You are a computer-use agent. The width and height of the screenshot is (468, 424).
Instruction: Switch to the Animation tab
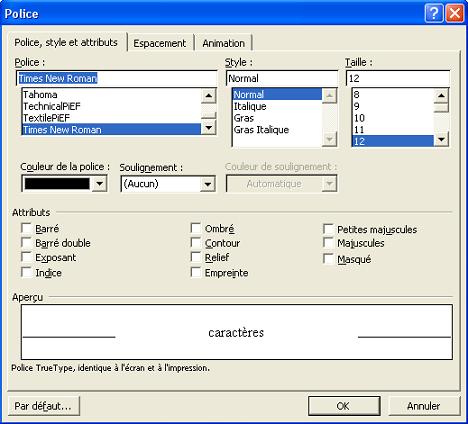coord(223,43)
